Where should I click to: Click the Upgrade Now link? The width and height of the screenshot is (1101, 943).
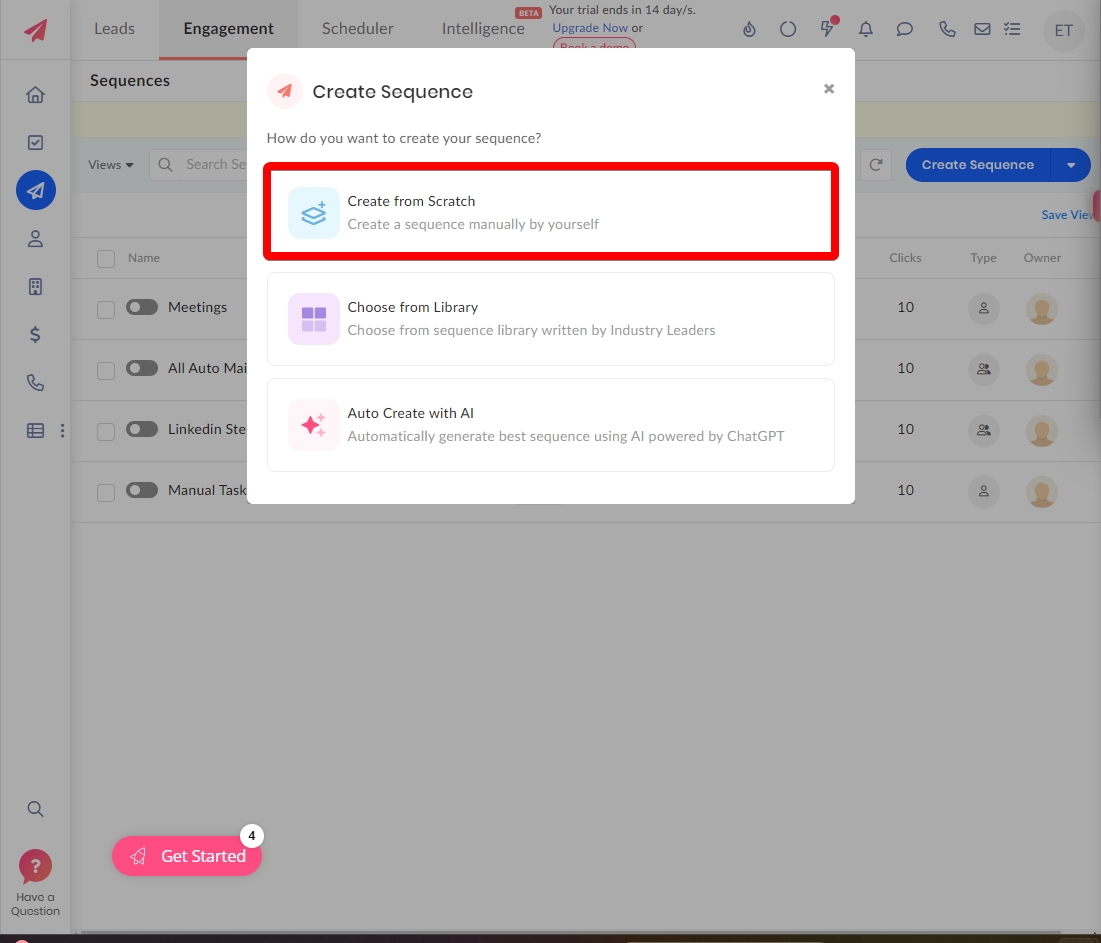point(590,28)
